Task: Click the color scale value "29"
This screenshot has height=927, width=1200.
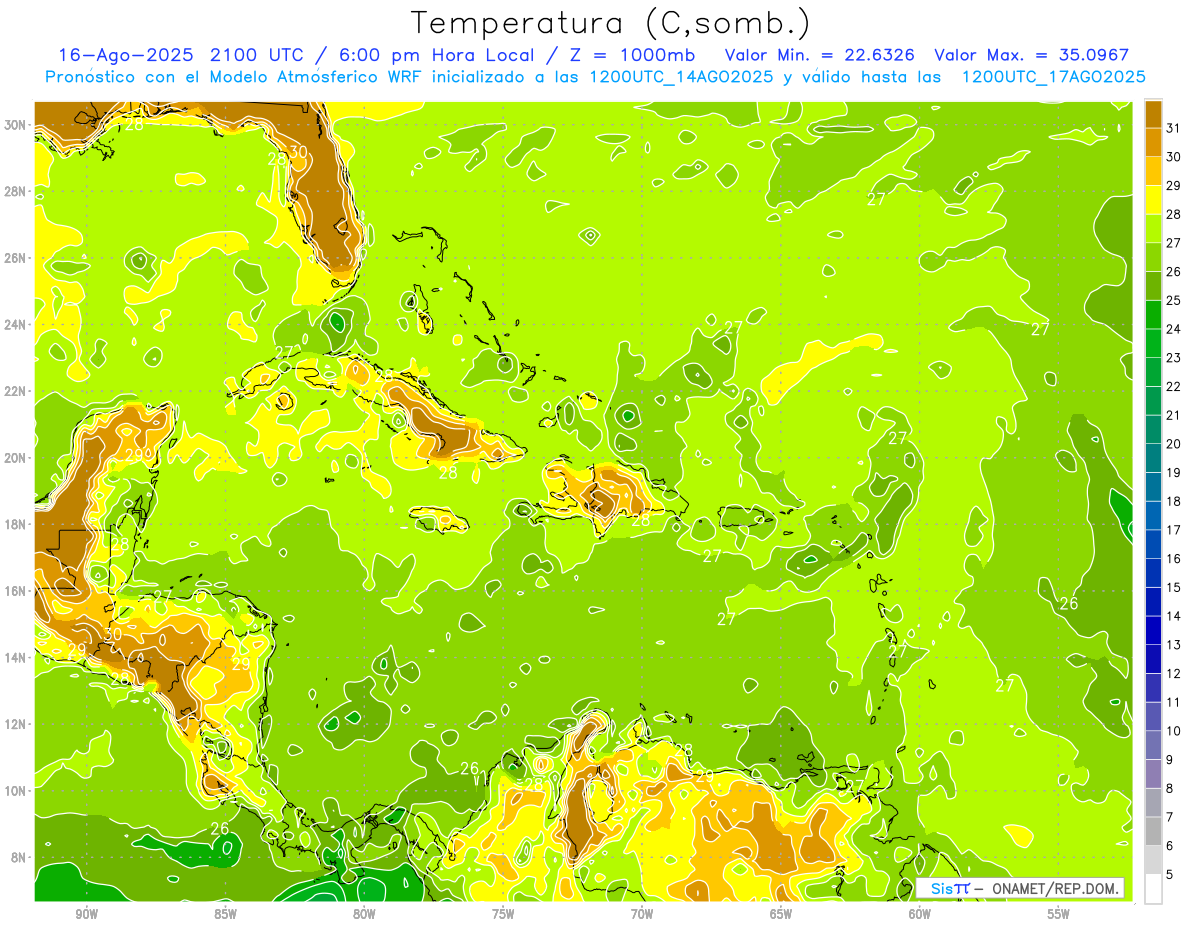Action: click(x=1174, y=185)
